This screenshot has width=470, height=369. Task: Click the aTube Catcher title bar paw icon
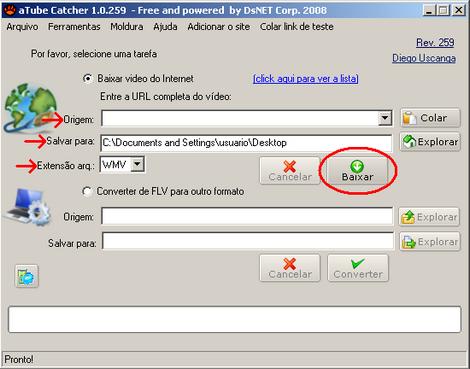pyautogui.click(x=10, y=10)
